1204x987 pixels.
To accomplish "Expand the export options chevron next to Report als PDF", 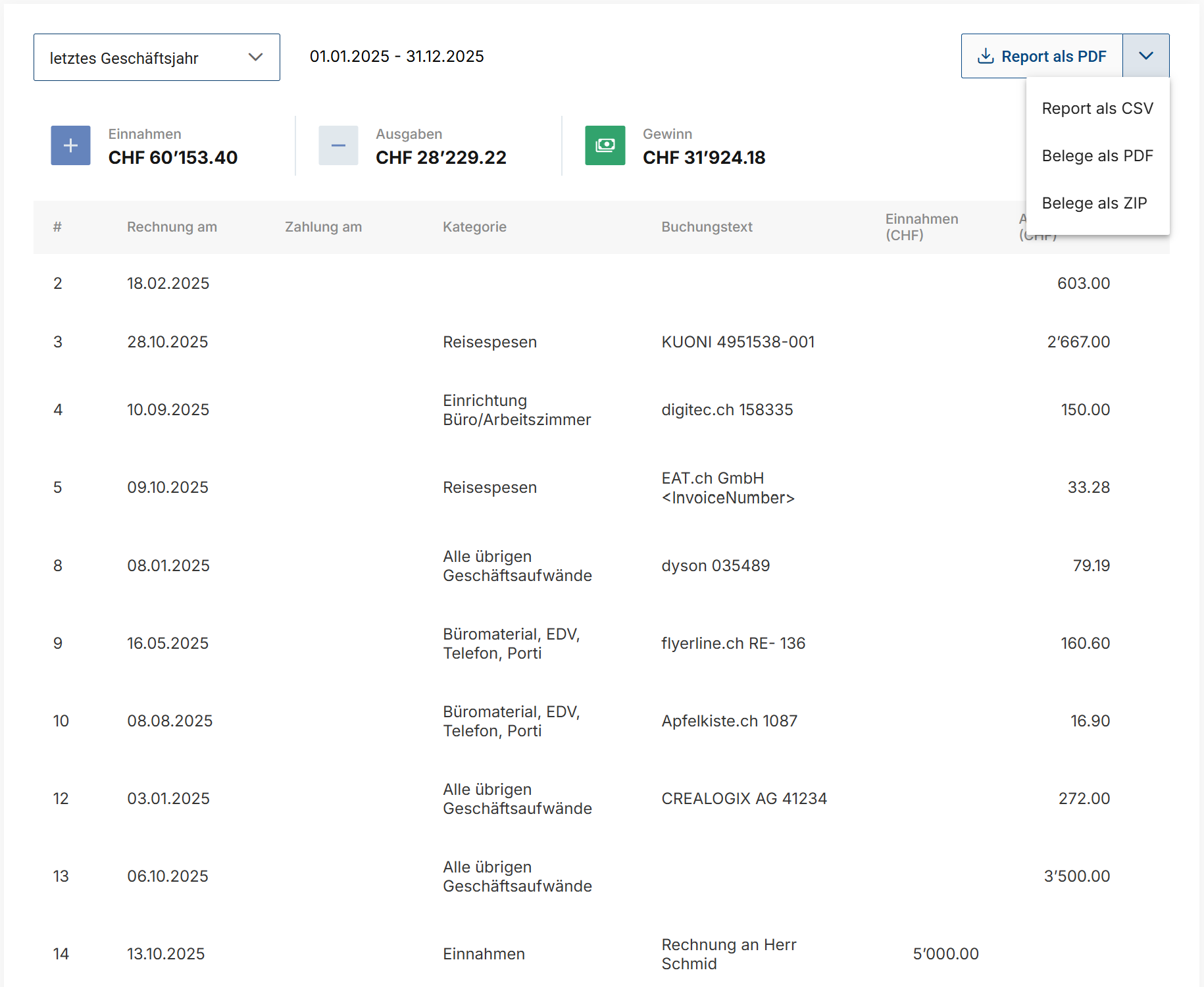I will pyautogui.click(x=1145, y=56).
